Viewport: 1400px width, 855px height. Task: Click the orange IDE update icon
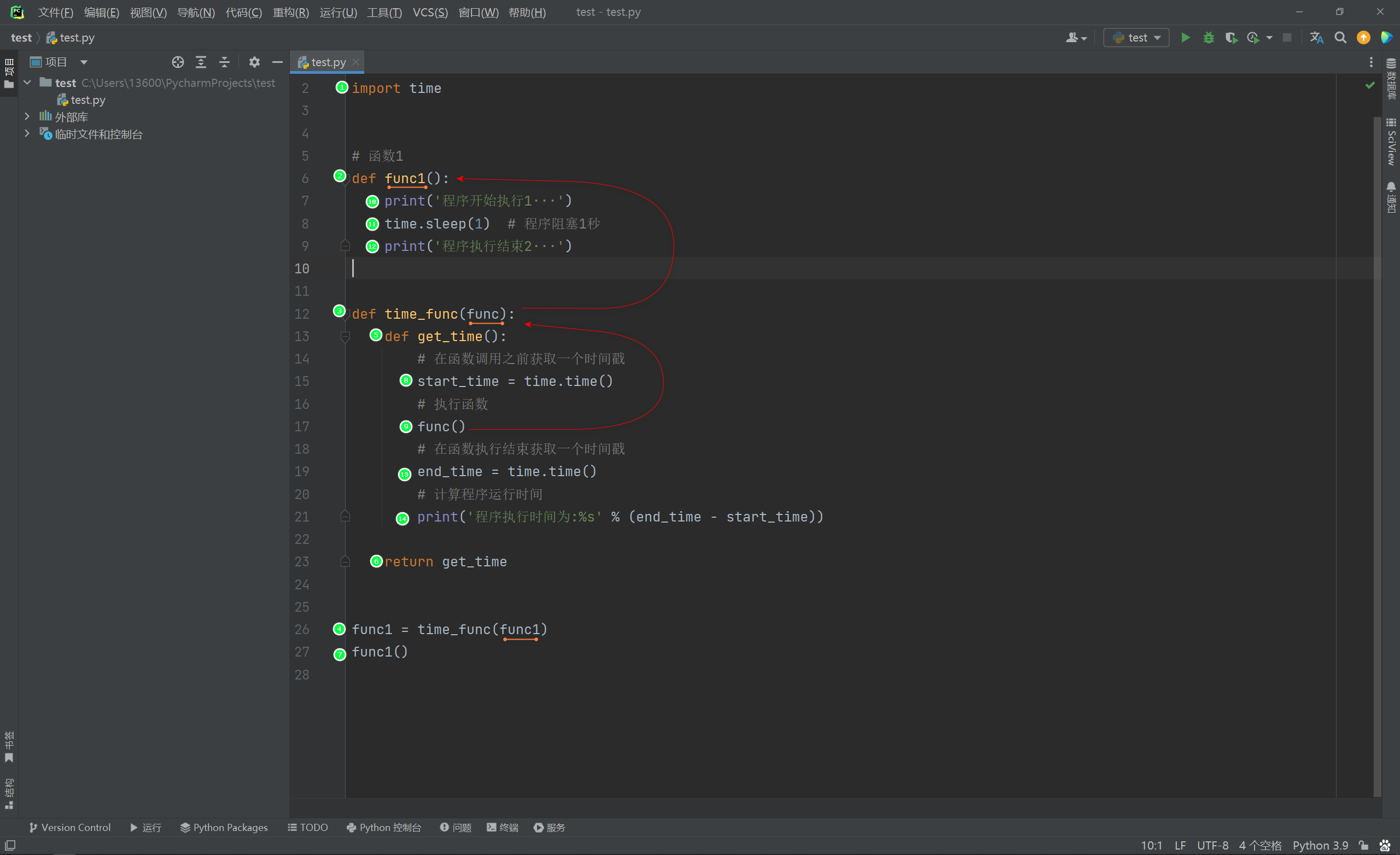(x=1363, y=38)
